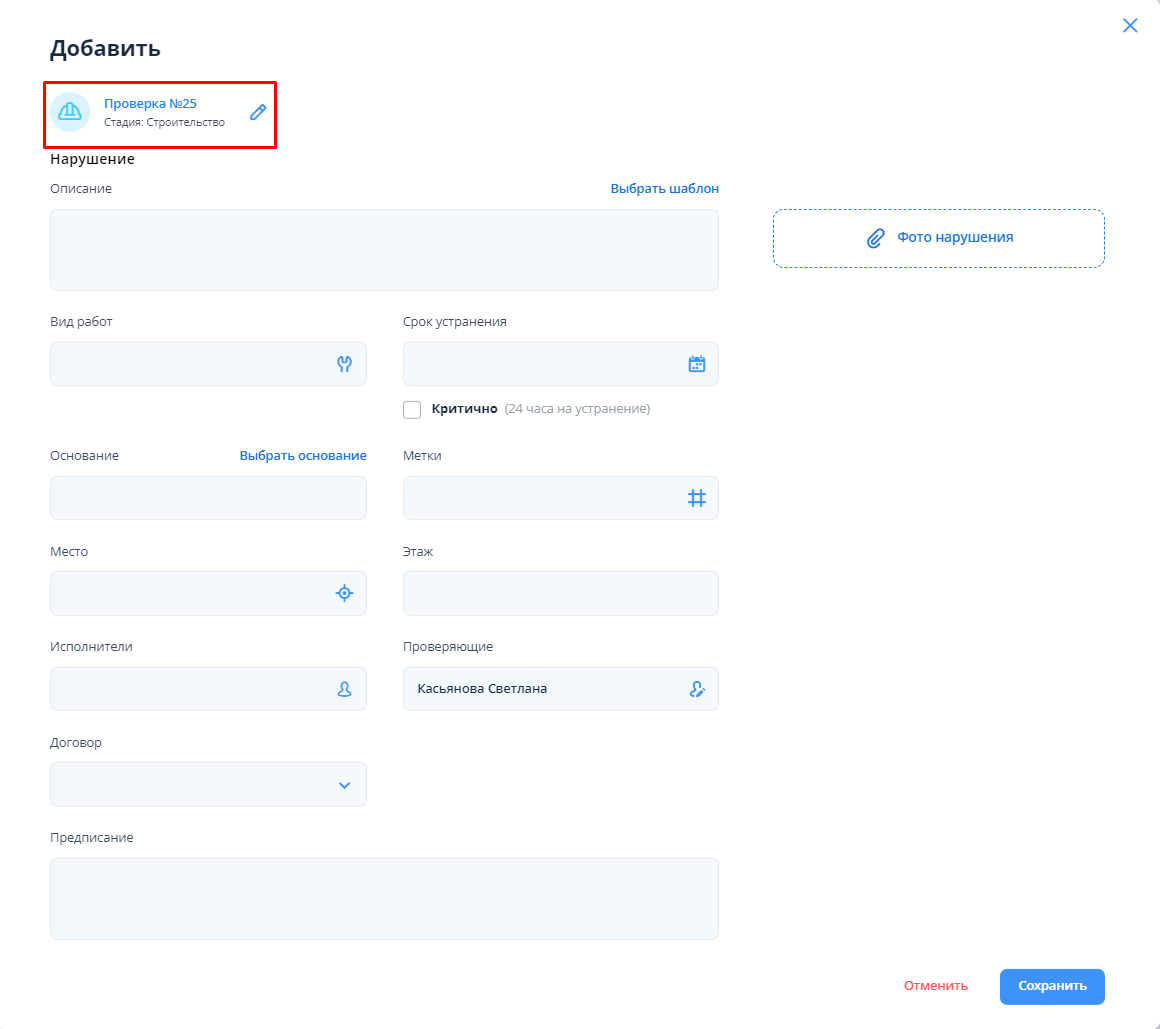The height and width of the screenshot is (1029, 1160).
Task: Click the person icon in Исполнители field
Action: pyautogui.click(x=344, y=689)
